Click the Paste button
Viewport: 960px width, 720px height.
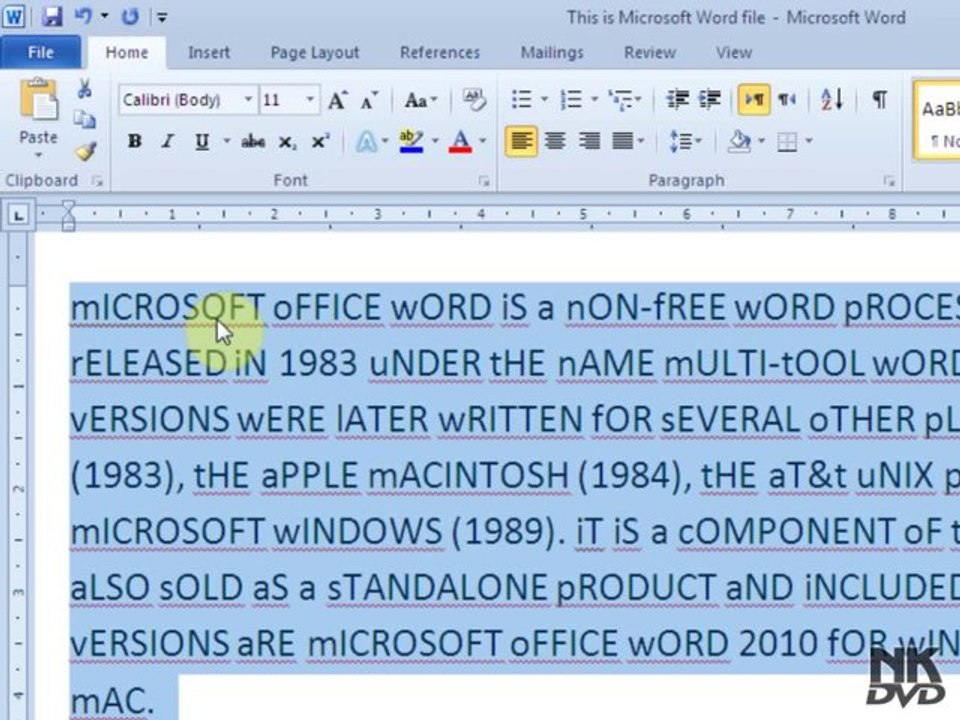pyautogui.click(x=38, y=117)
